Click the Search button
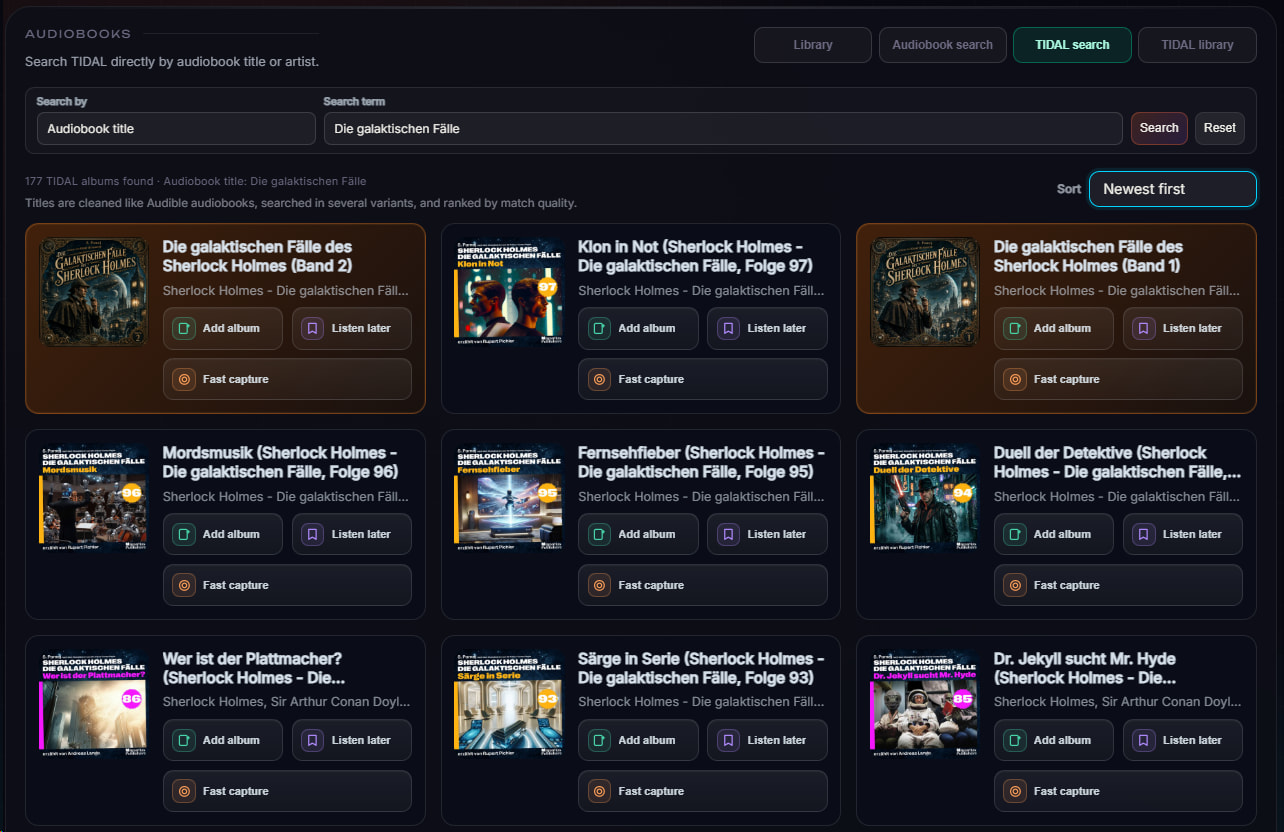The width and height of the screenshot is (1284, 832). coord(1159,128)
